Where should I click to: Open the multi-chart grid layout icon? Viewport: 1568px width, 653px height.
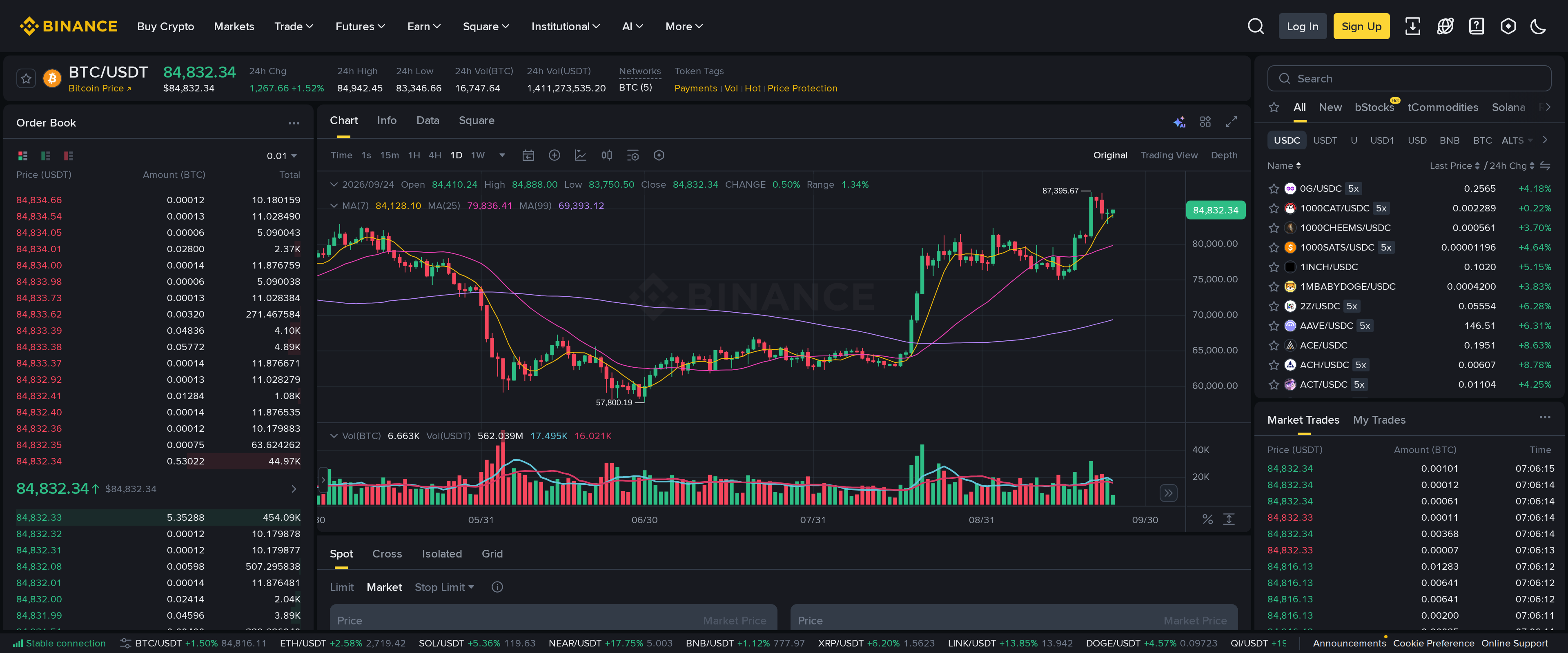point(1205,122)
